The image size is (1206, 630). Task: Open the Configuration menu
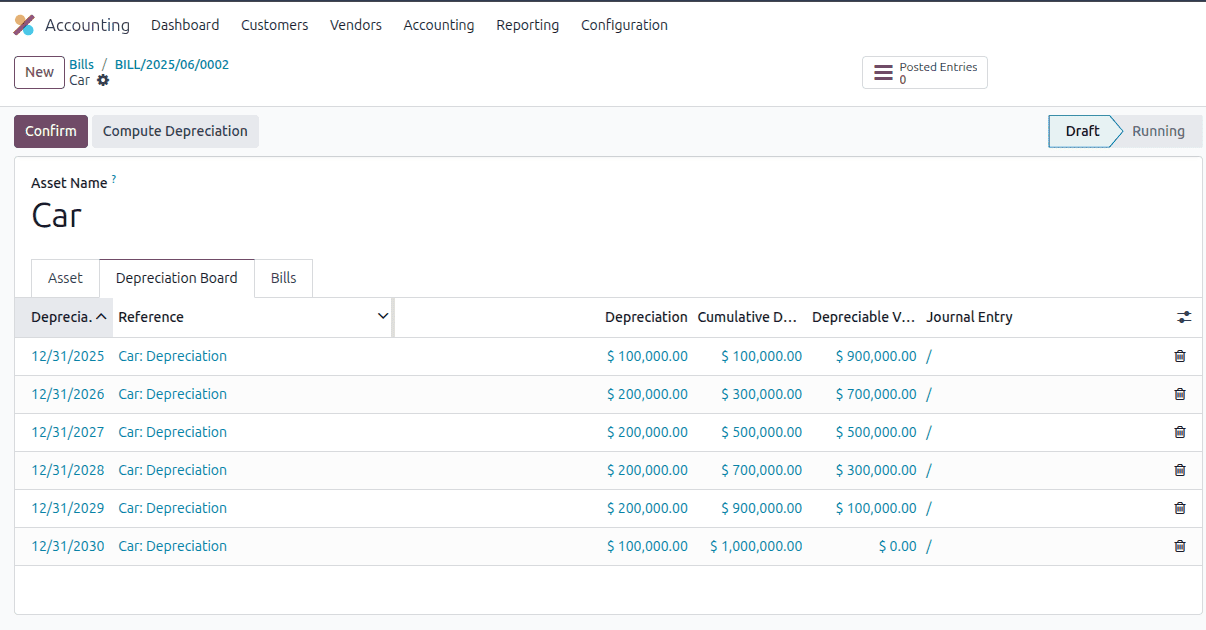(624, 25)
